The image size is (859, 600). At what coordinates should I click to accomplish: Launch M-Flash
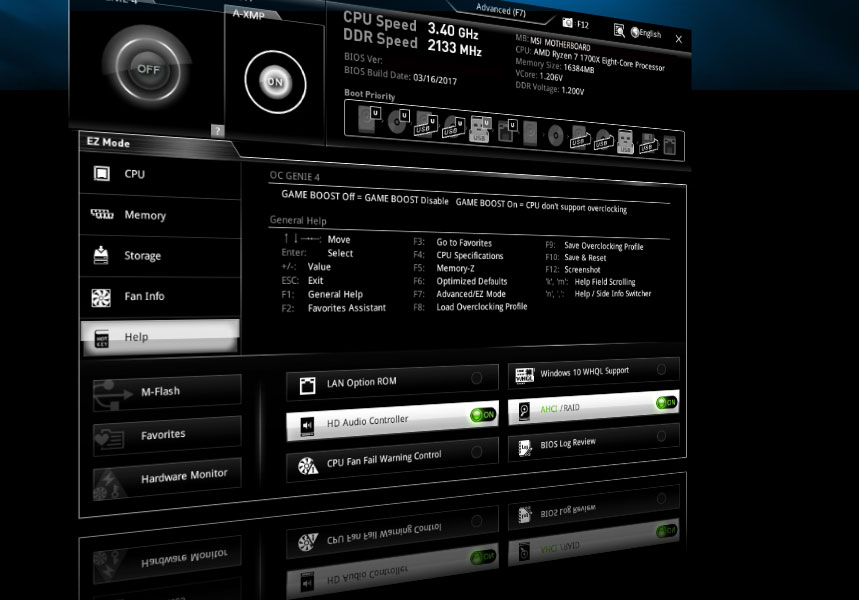(167, 392)
